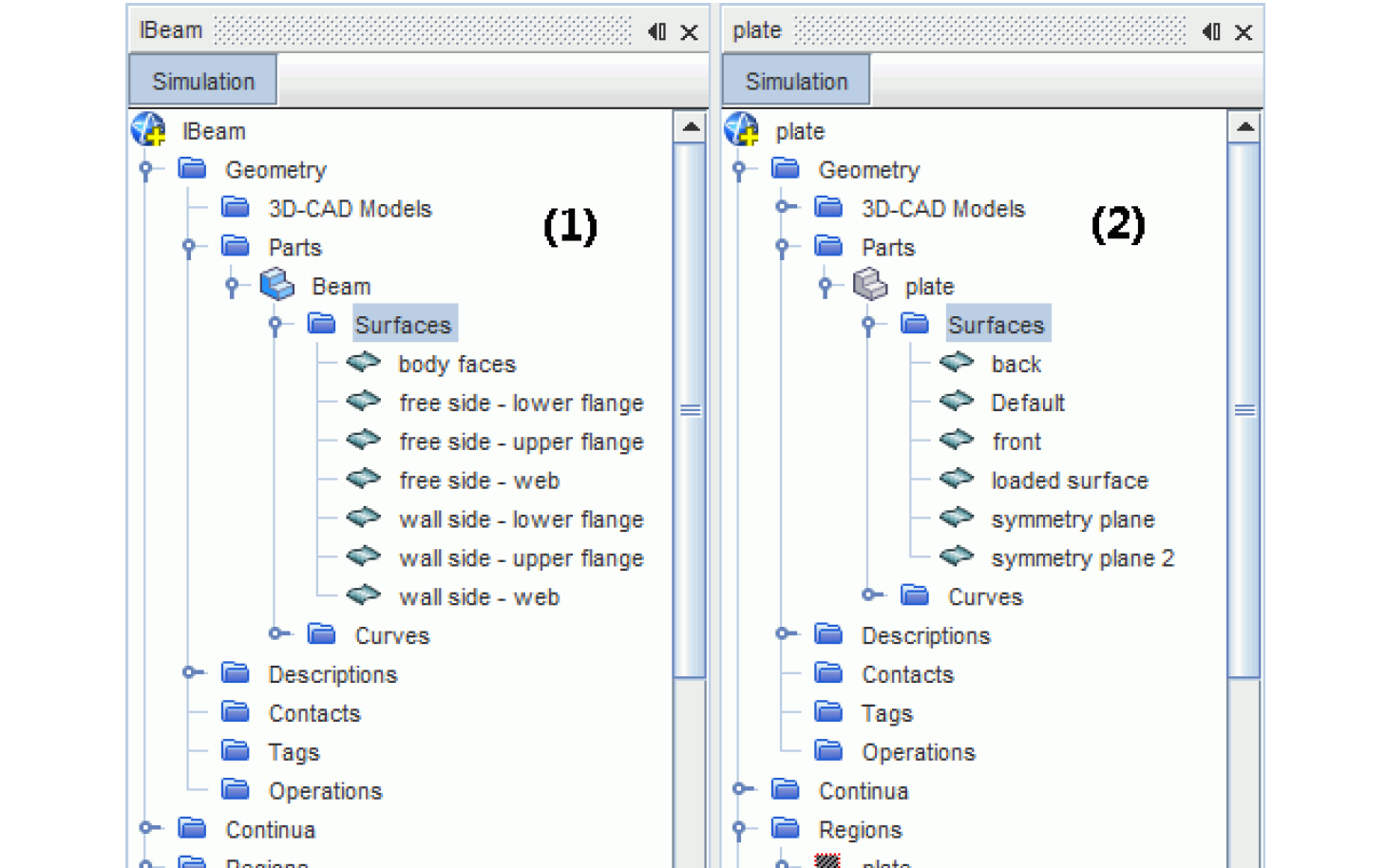The image size is (1386, 868).
Task: Open the Simulation tab in plate panel
Action: coord(796,81)
